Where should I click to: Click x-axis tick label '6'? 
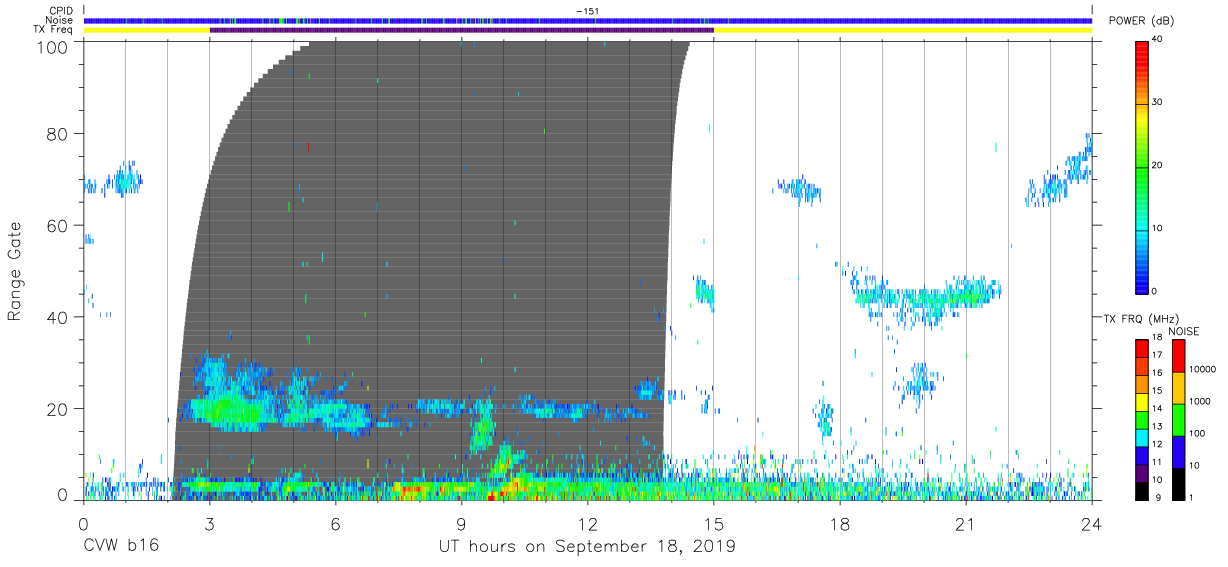(x=335, y=524)
